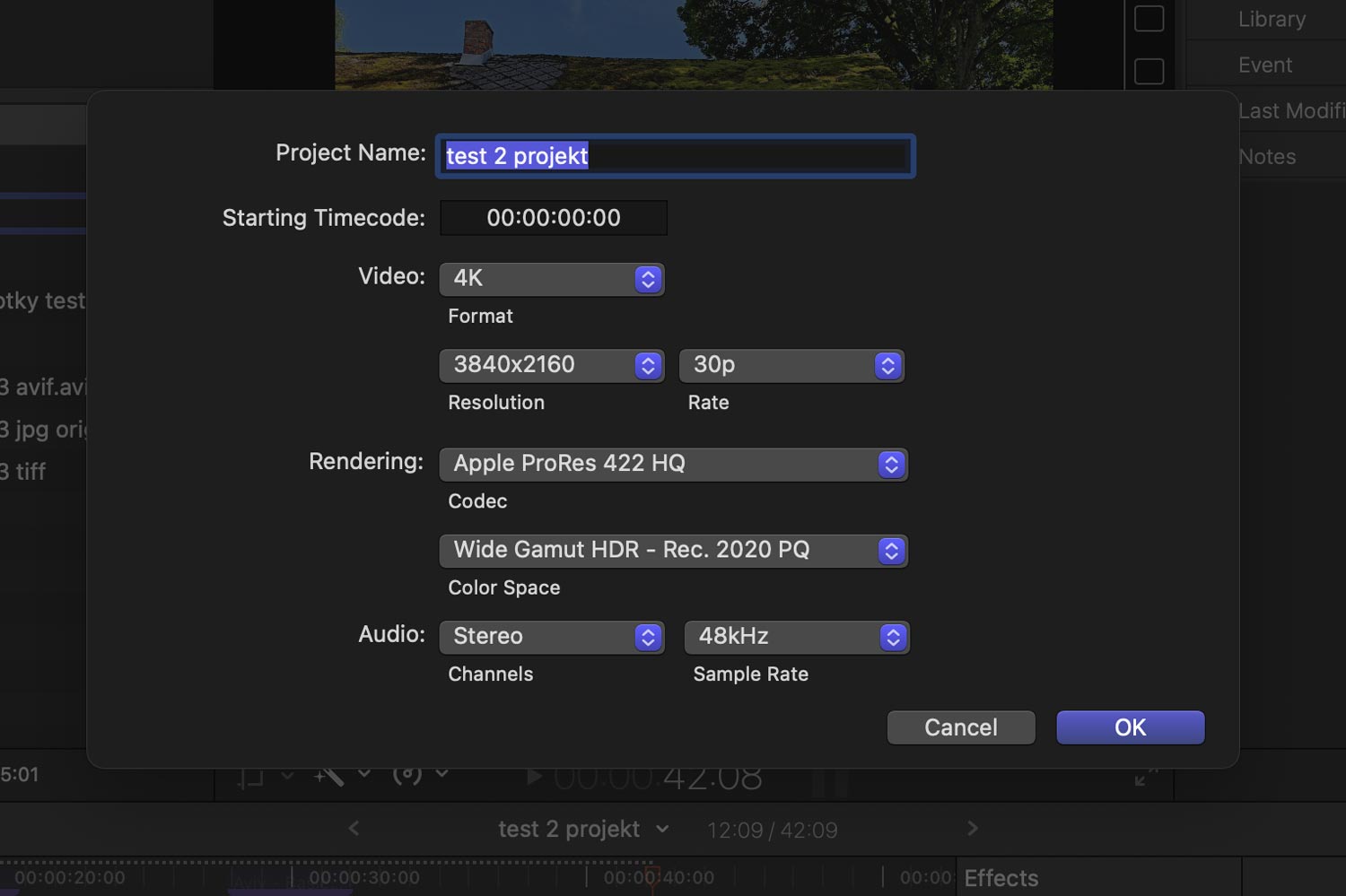
Task: Click the play button beside the timecode
Action: pyautogui.click(x=534, y=777)
